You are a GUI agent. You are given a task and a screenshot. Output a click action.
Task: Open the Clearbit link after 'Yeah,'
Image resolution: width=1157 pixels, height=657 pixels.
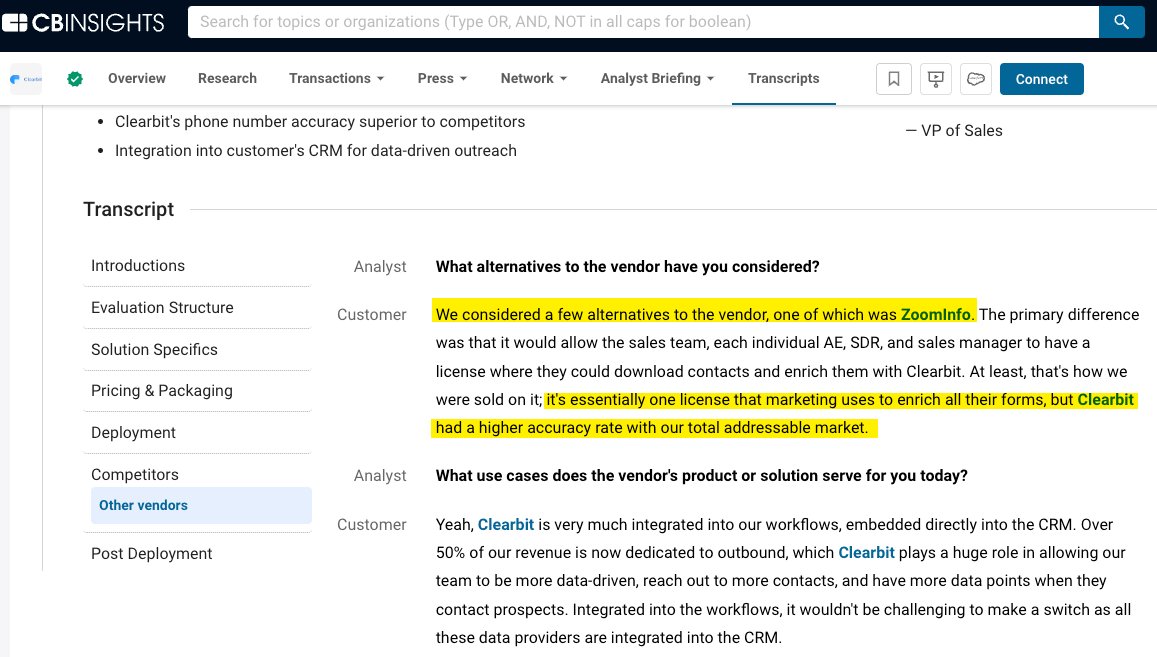pos(505,525)
